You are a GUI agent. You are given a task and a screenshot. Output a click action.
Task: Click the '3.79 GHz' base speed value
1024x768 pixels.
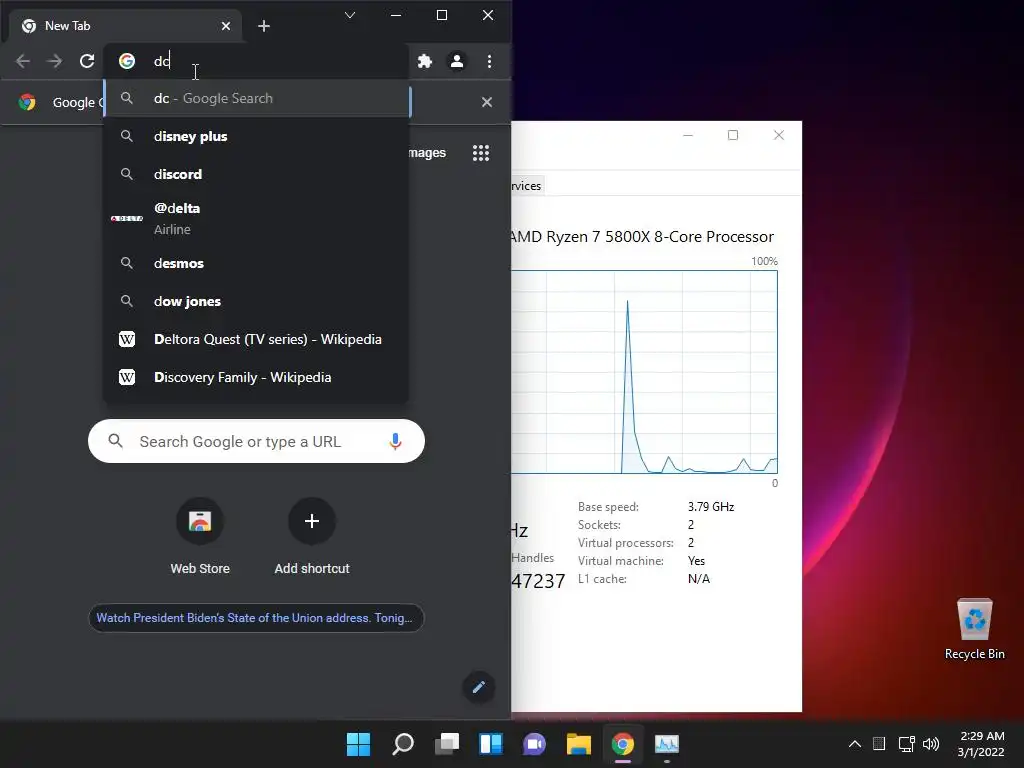711,507
